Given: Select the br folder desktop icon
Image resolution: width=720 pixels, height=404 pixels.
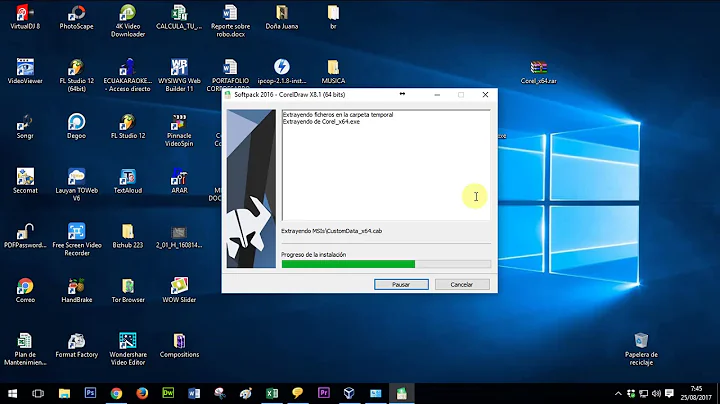Looking at the screenshot, I should click(333, 17).
